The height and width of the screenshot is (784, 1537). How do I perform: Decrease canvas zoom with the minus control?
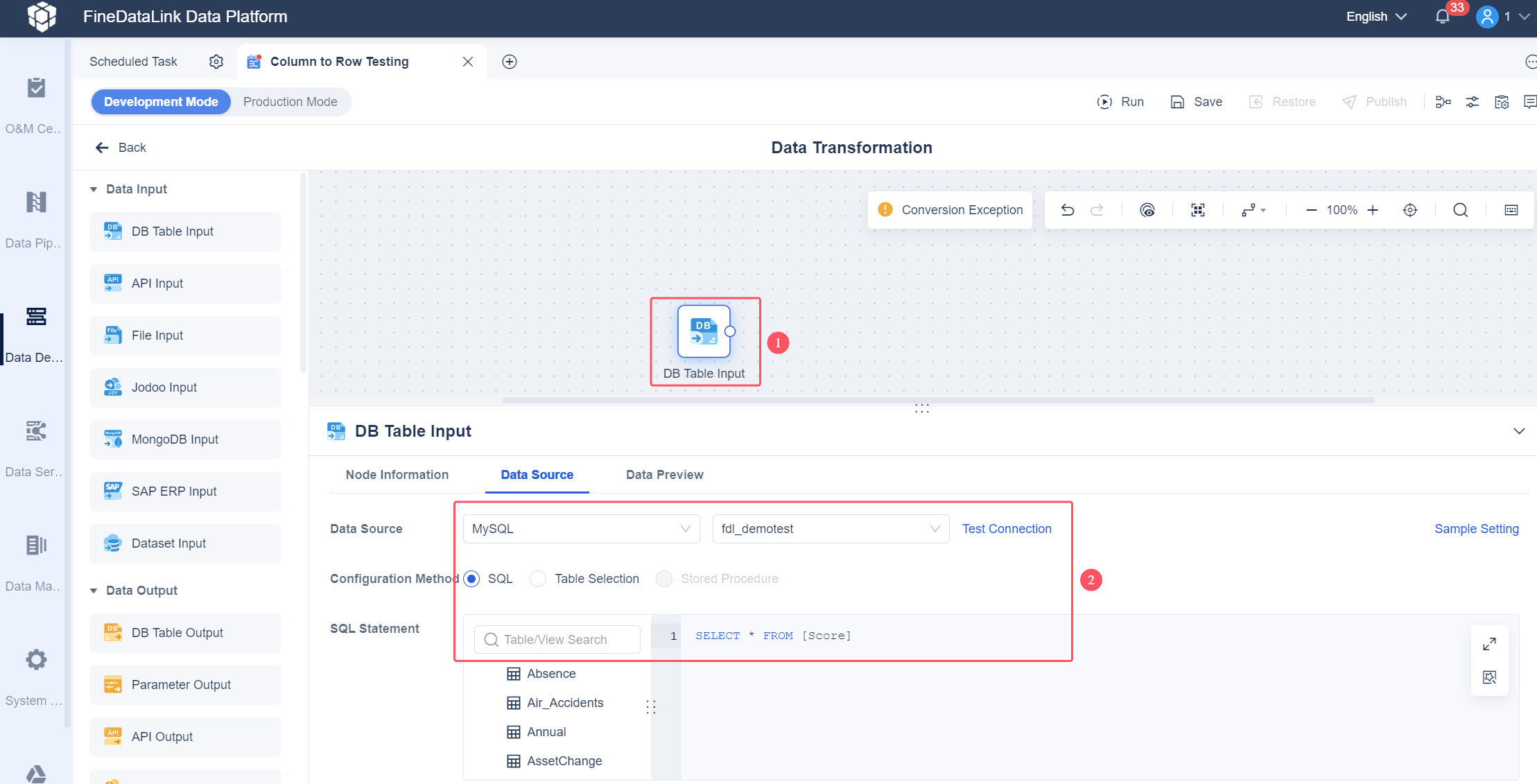[x=1310, y=209]
